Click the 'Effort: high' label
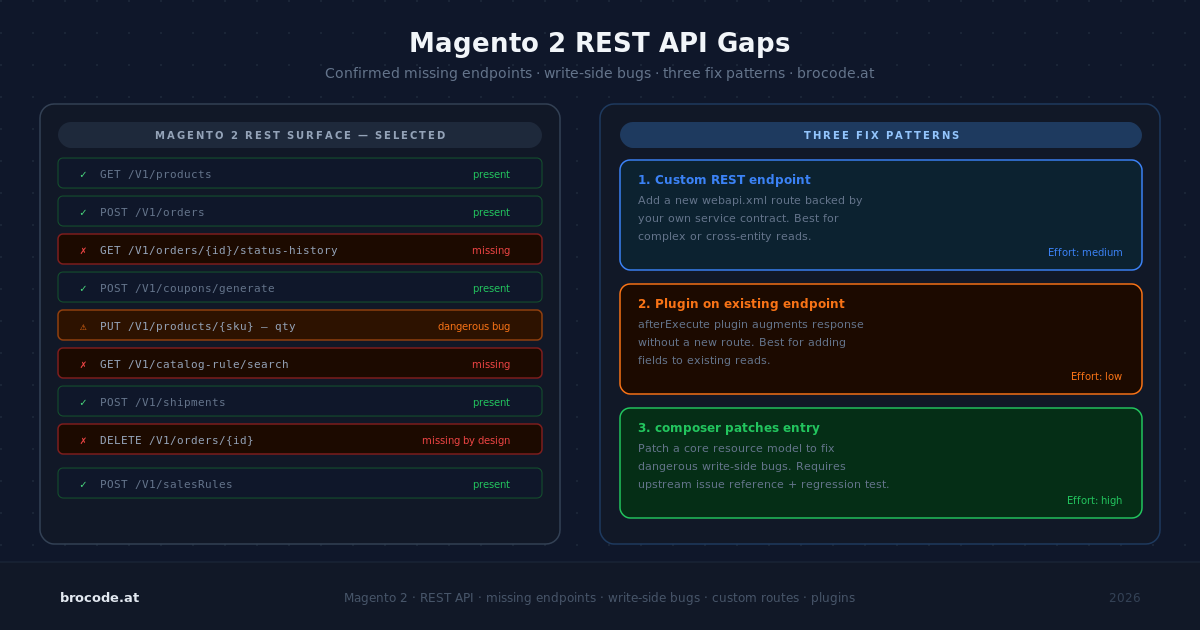This screenshot has width=1200, height=630. point(1094,500)
